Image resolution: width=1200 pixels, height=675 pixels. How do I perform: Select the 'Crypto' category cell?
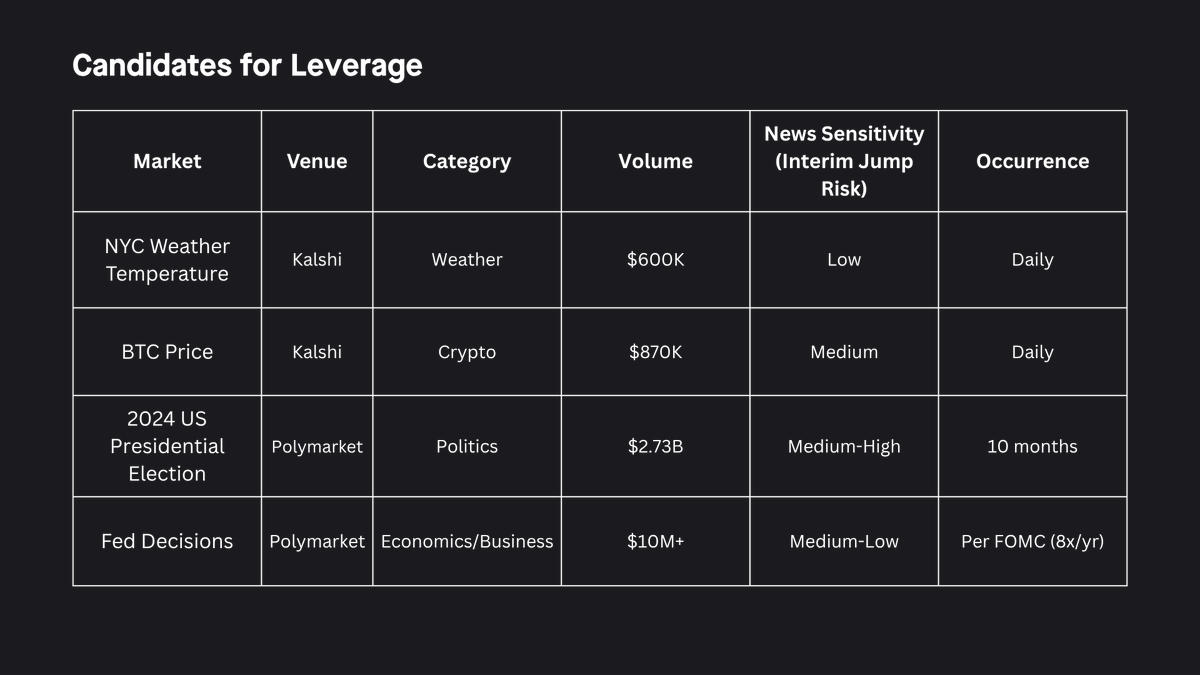467,352
